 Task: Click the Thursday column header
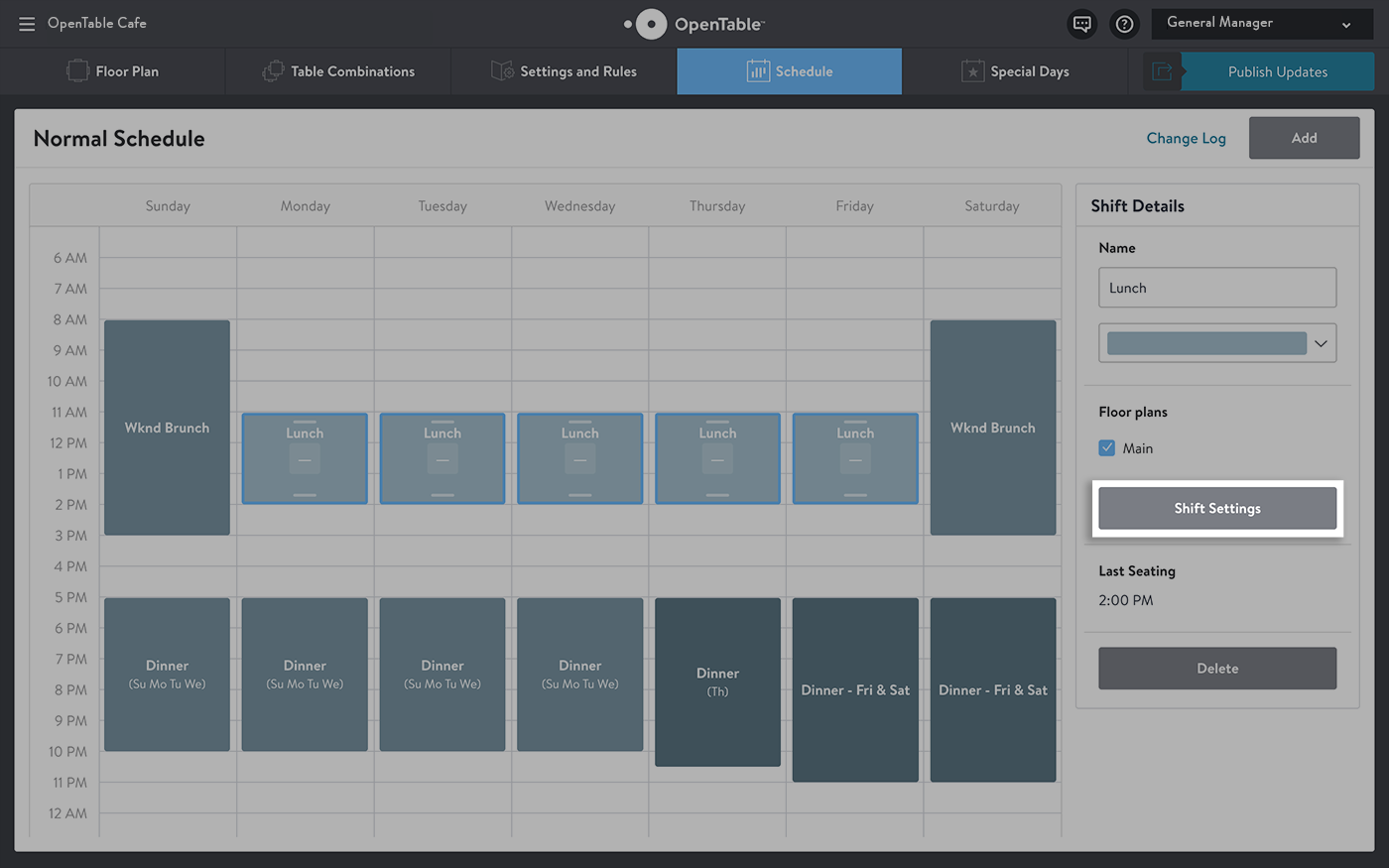point(717,206)
